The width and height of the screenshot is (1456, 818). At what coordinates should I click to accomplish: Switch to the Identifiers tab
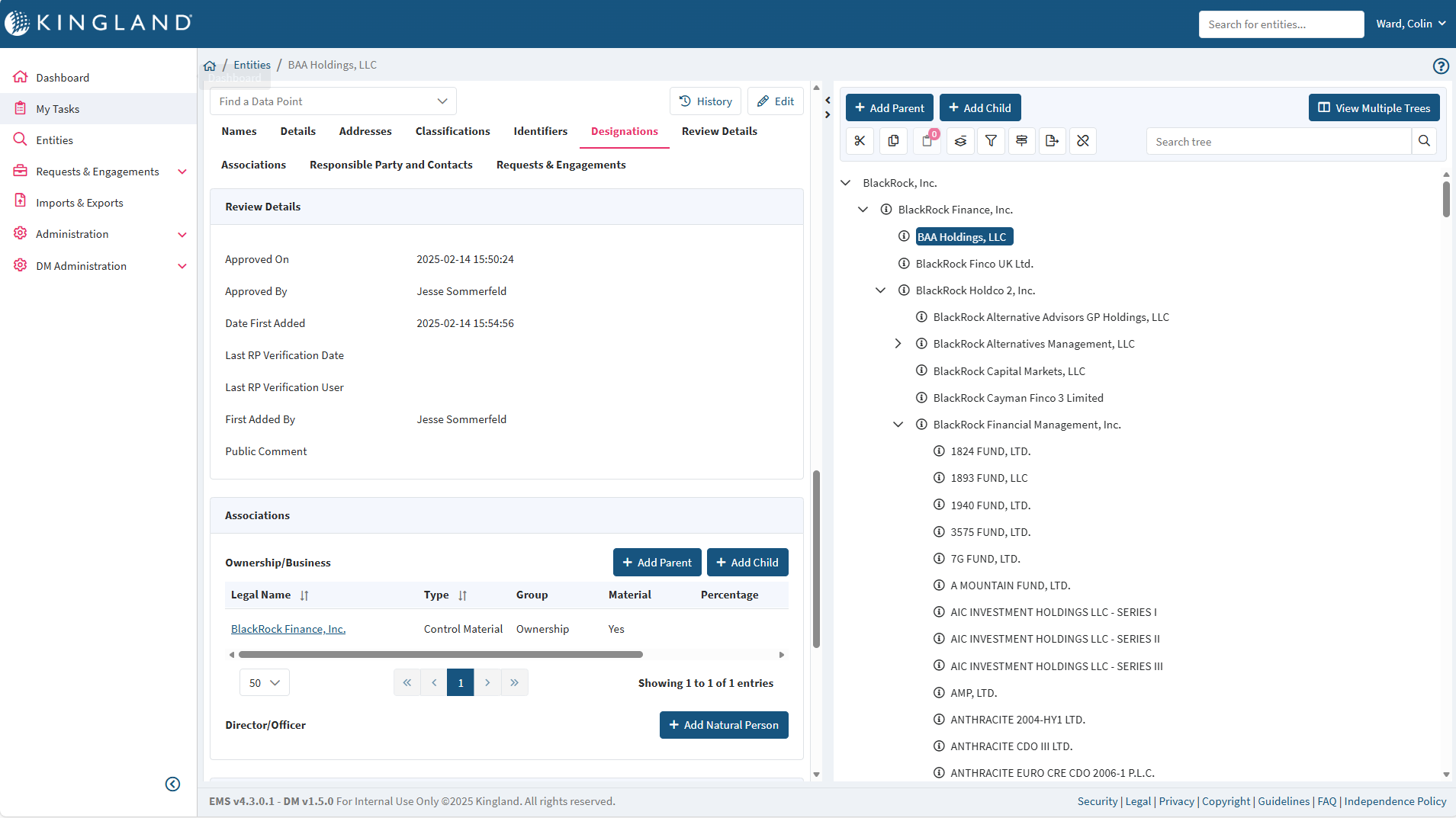pos(540,131)
